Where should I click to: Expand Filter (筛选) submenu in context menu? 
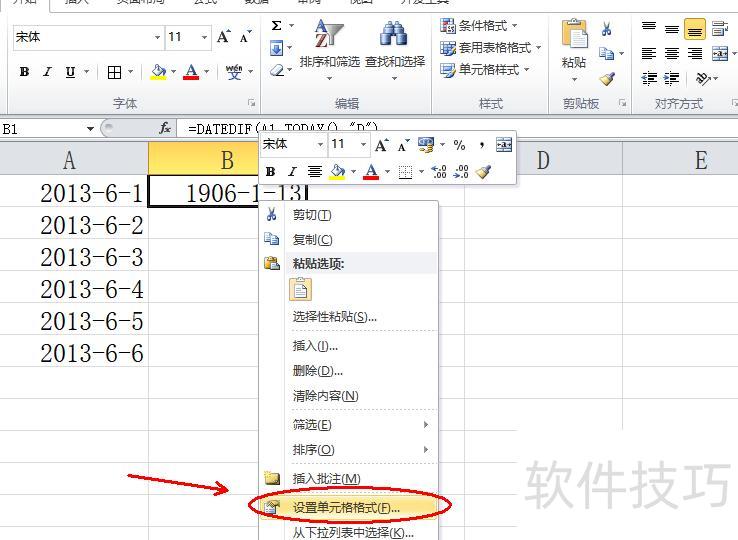pyautogui.click(x=349, y=425)
